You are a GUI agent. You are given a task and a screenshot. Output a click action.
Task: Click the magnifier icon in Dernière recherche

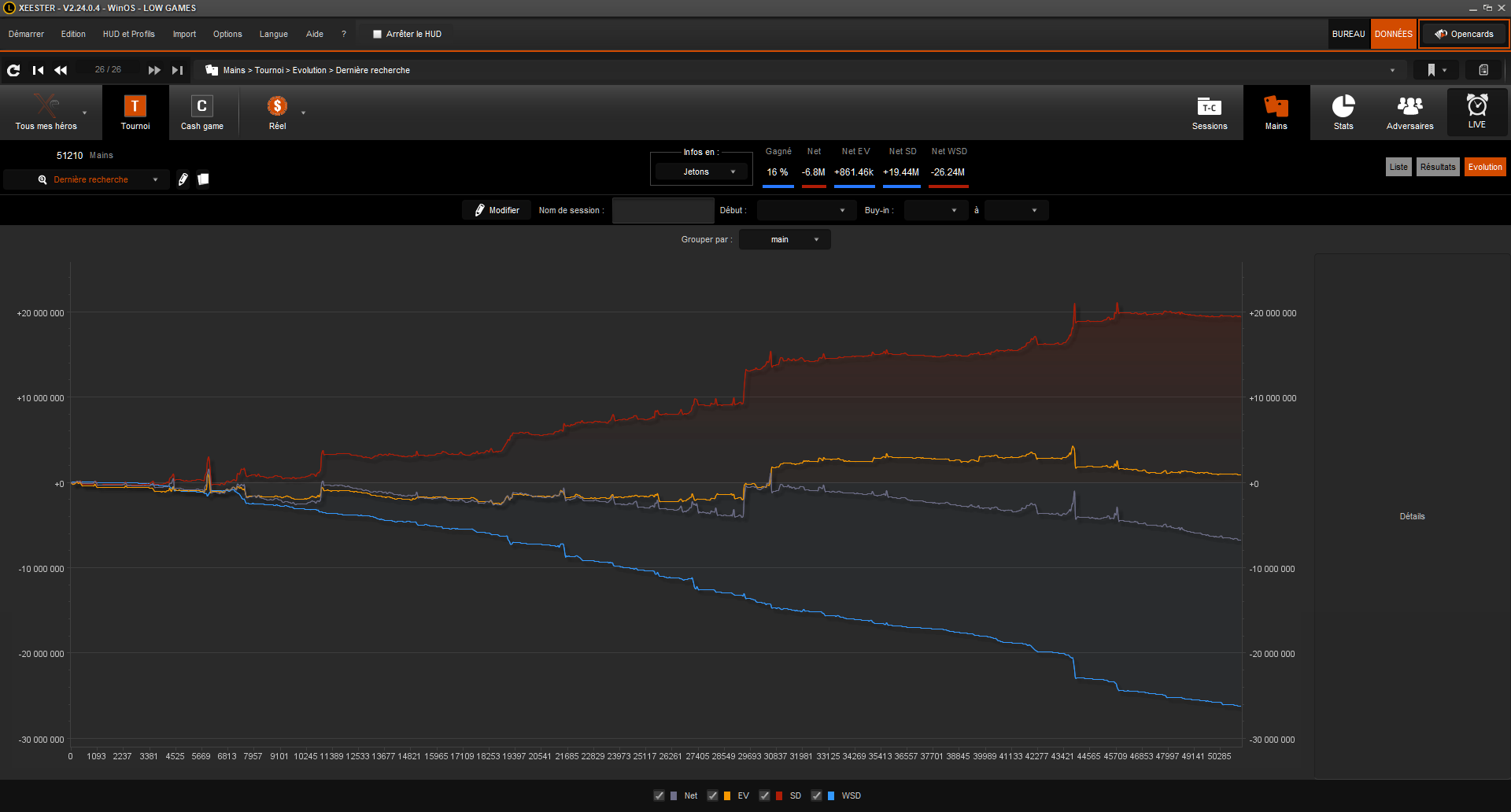tap(42, 179)
